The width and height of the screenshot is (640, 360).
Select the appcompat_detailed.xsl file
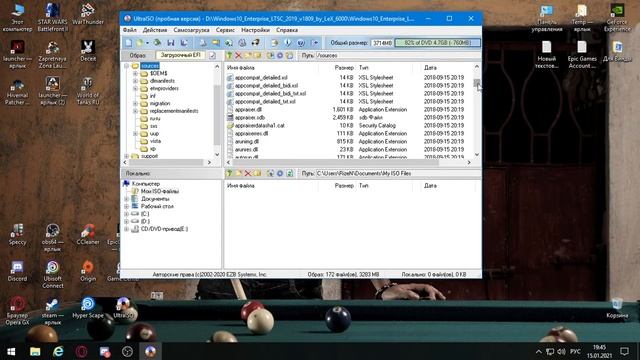click(261, 78)
